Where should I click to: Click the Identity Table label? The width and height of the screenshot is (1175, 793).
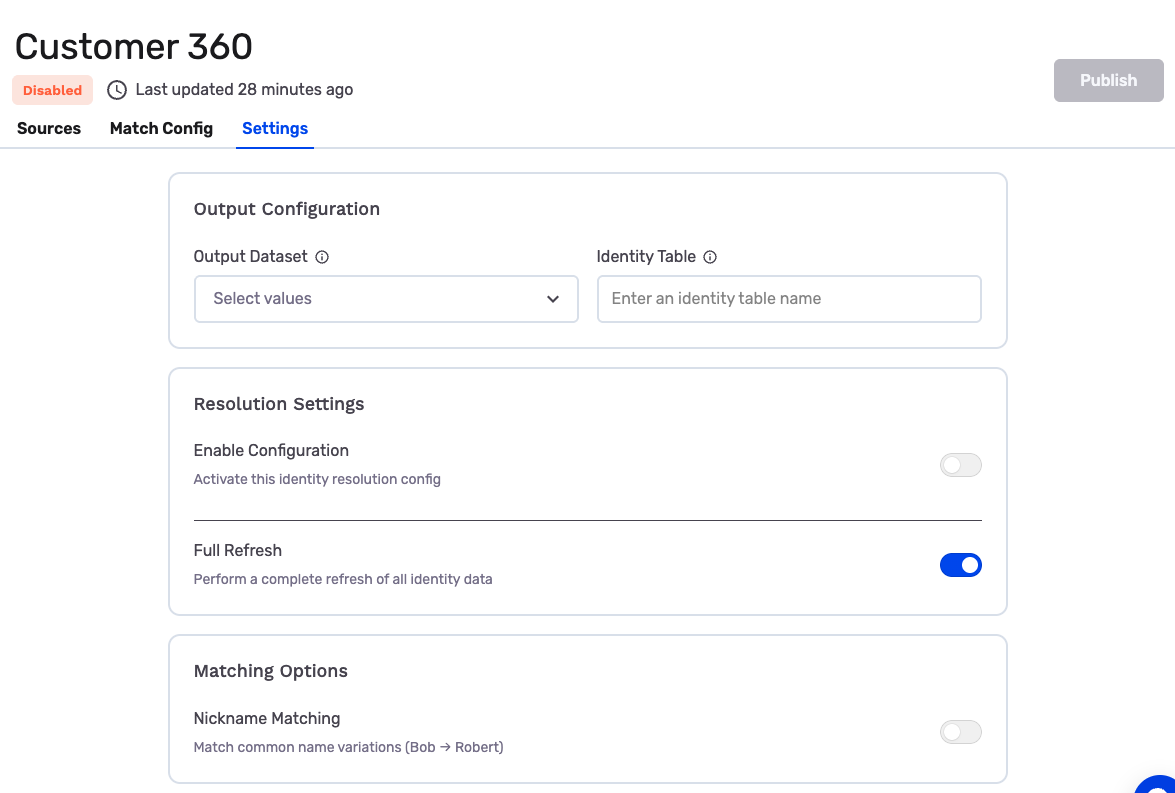tap(646, 257)
